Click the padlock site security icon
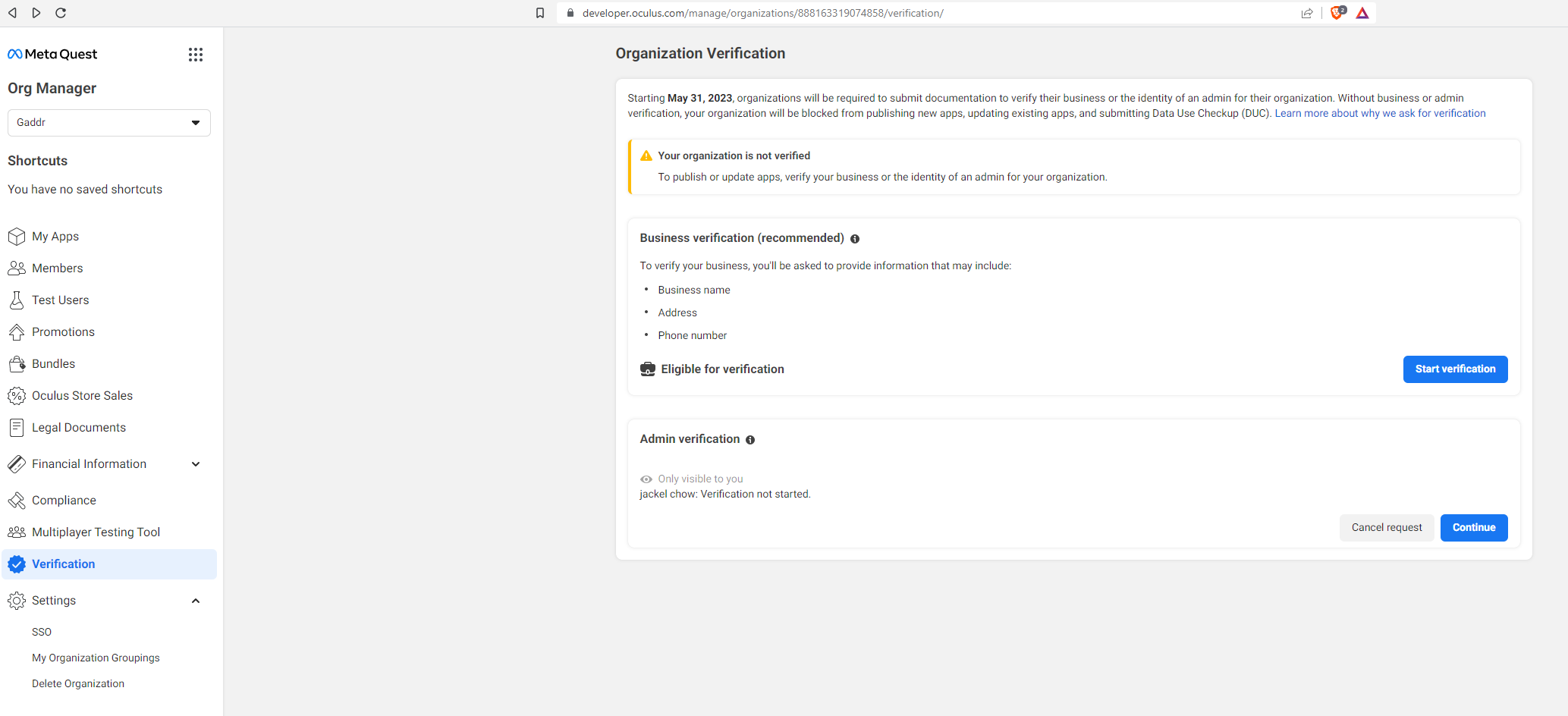Screen dimensions: 1568x716 [570, 13]
